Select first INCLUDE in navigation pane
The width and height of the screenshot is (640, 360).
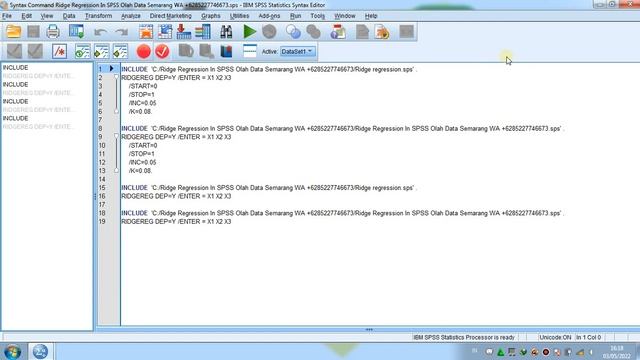[16, 68]
